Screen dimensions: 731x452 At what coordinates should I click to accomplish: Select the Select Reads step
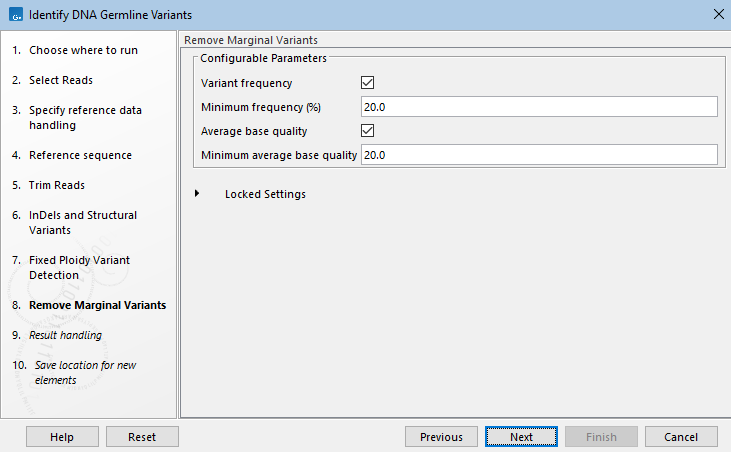point(61,80)
